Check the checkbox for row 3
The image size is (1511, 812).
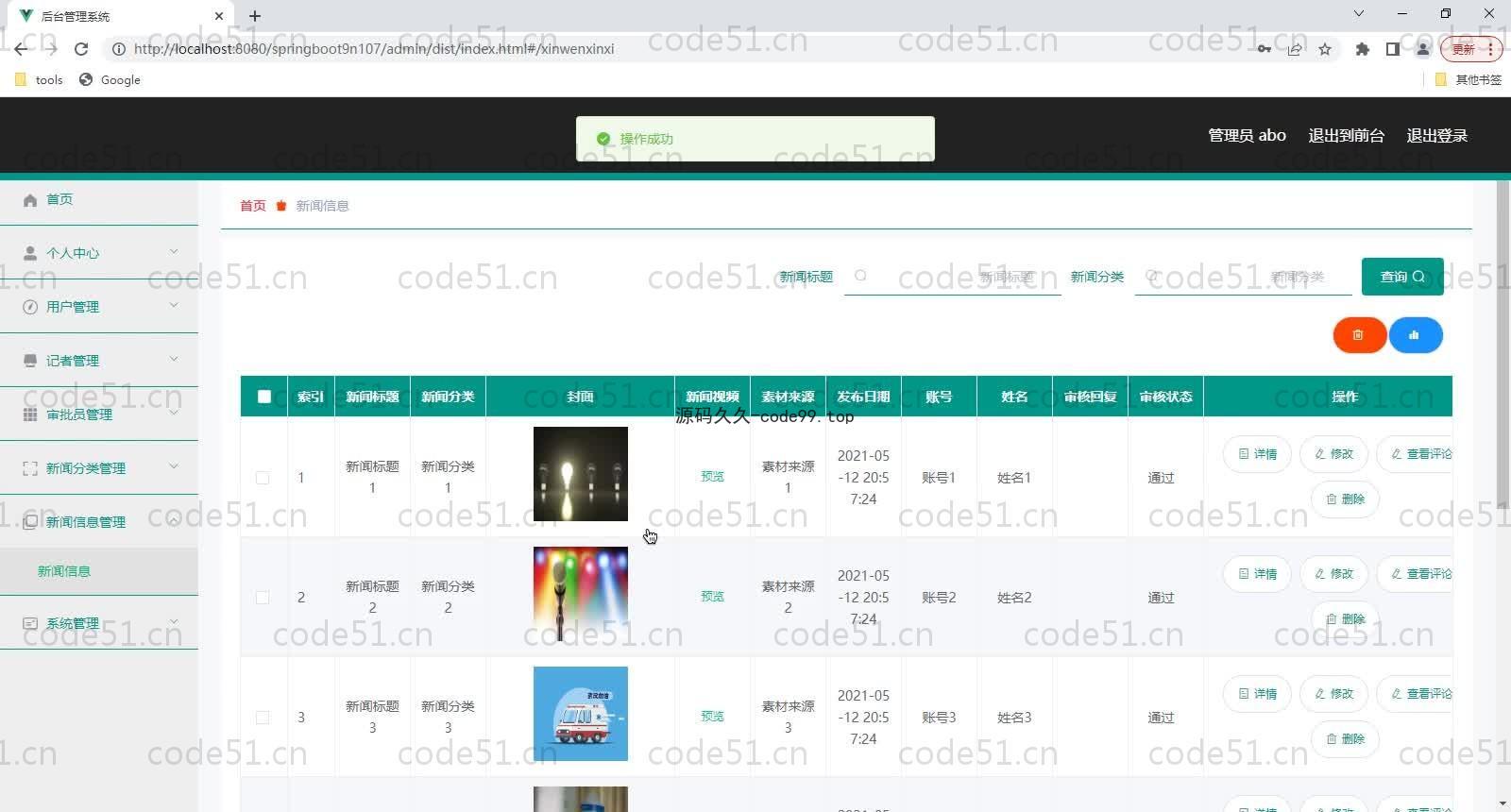(263, 718)
